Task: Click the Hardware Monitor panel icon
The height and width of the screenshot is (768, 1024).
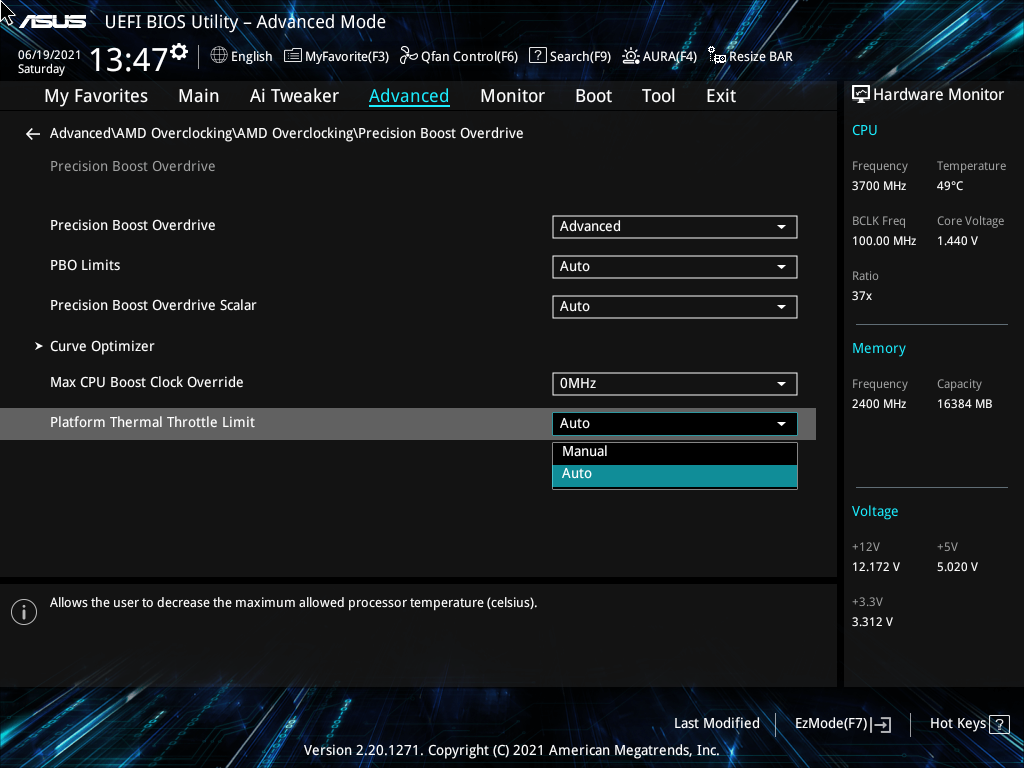Action: pos(861,94)
